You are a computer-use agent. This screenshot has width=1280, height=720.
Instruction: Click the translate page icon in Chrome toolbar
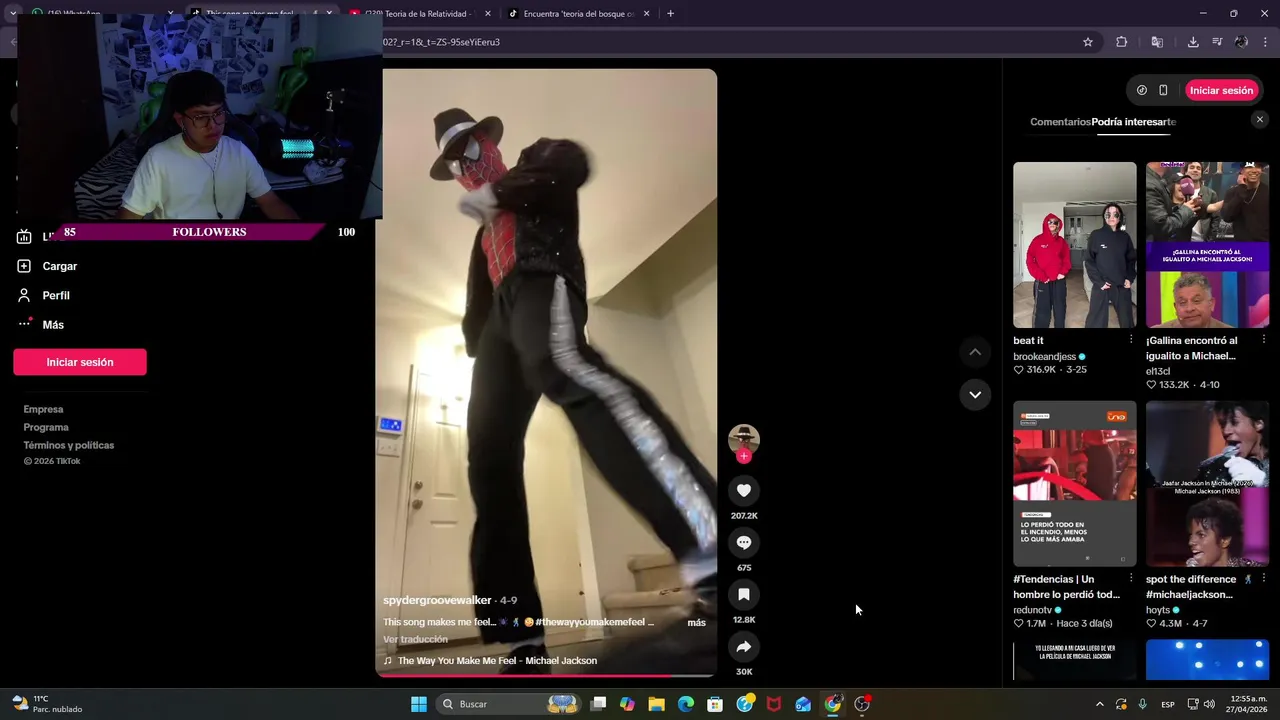click(1157, 42)
